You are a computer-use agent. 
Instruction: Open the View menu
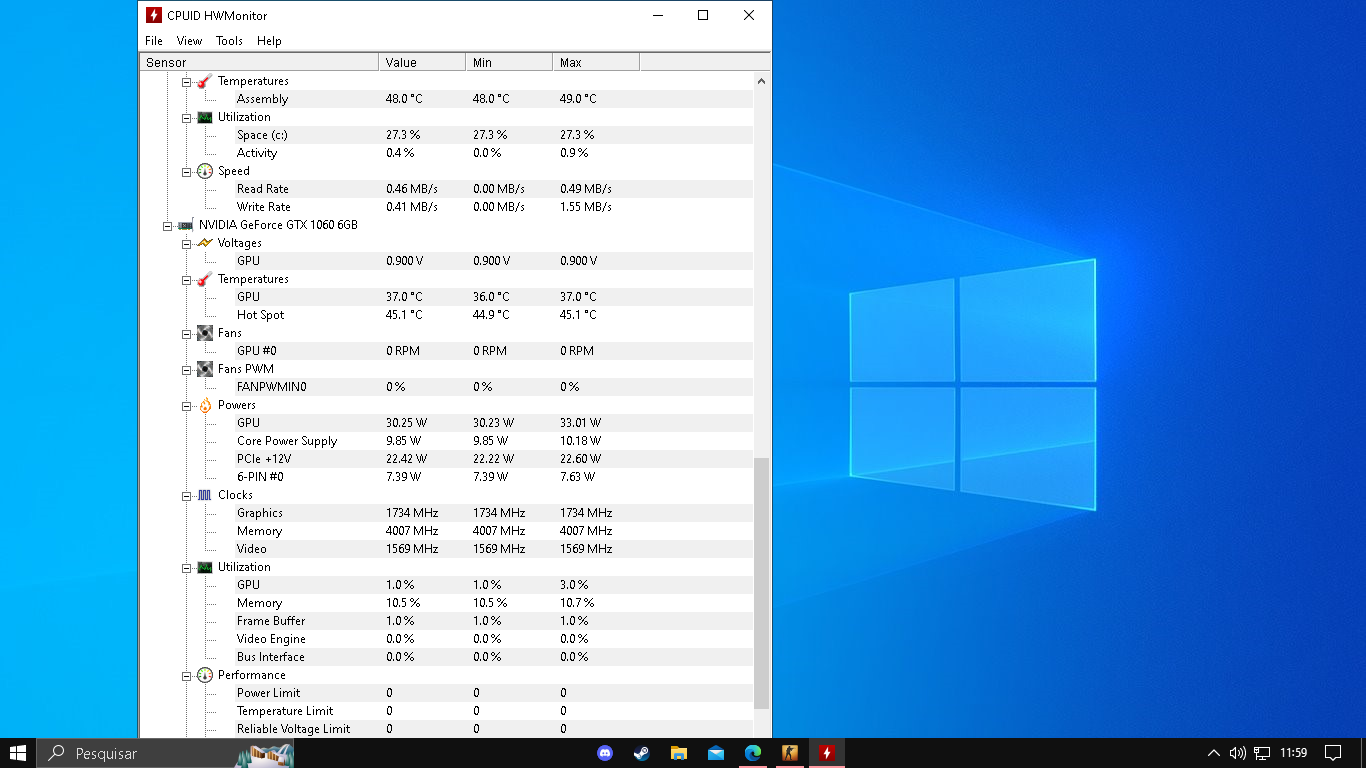click(x=189, y=41)
